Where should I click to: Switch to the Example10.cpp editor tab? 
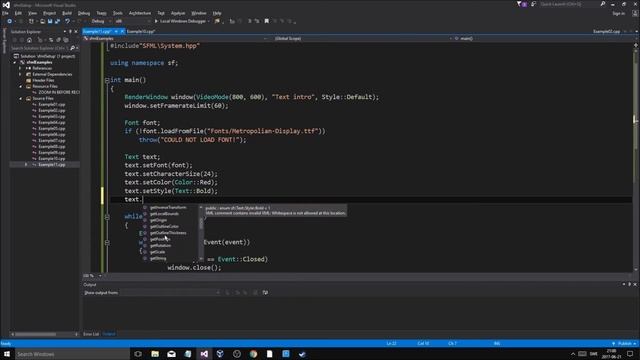(141, 31)
